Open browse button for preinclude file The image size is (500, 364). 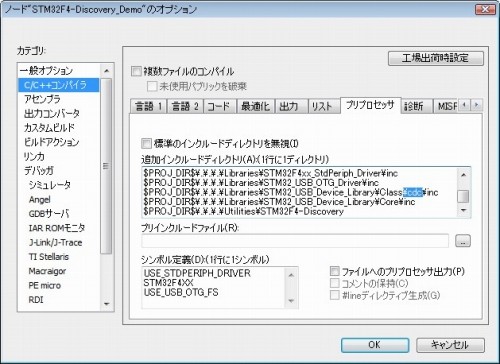click(463, 241)
